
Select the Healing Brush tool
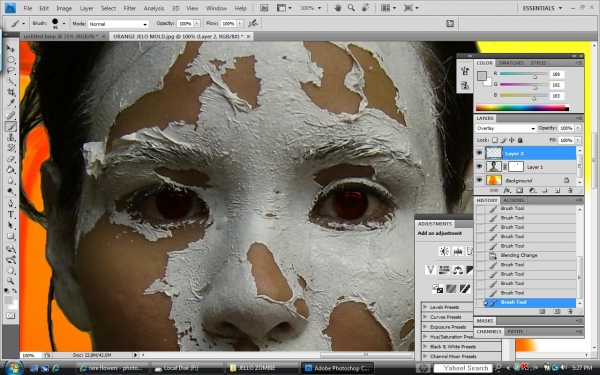click(10, 115)
